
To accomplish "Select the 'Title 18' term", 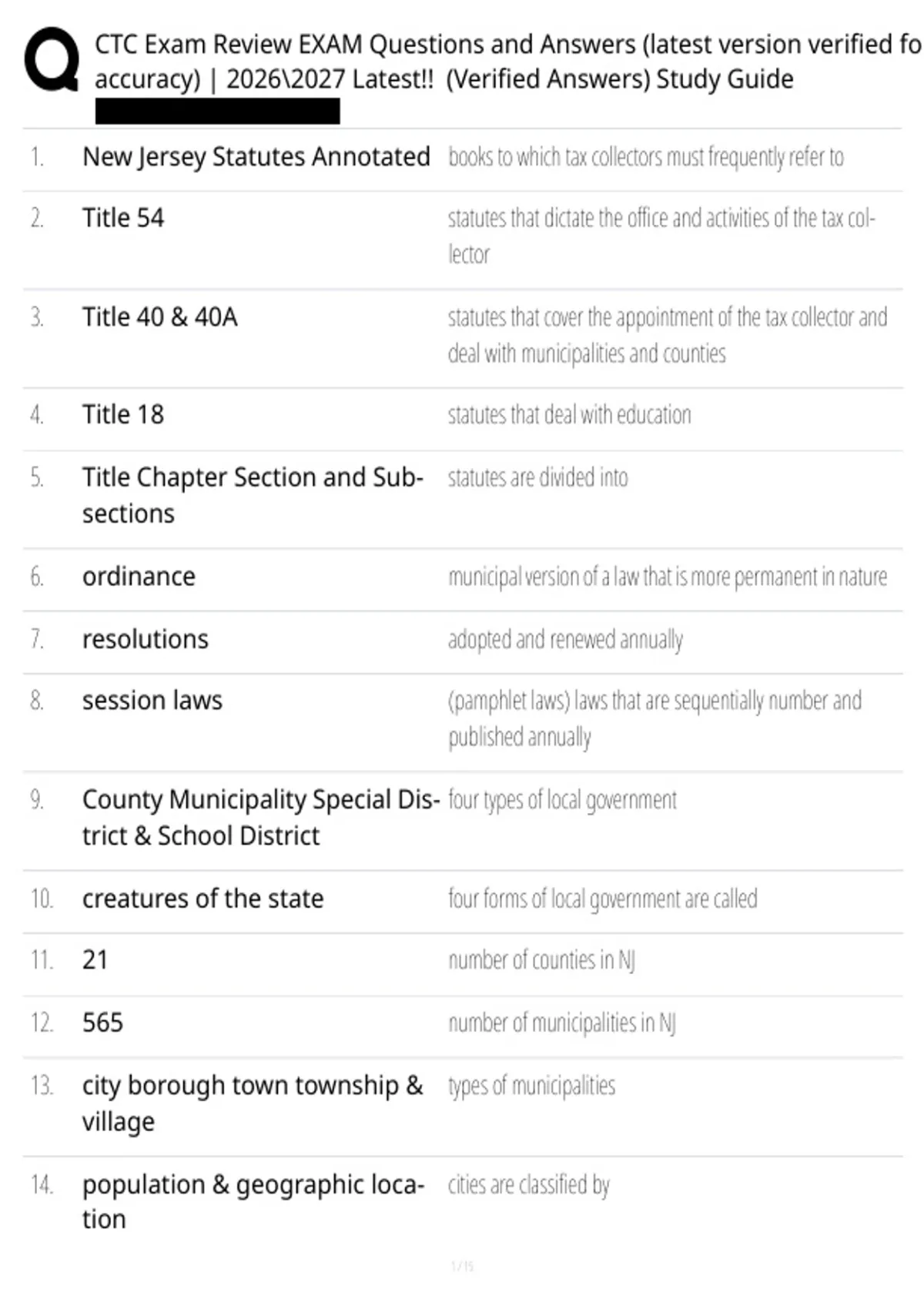I will (x=123, y=415).
